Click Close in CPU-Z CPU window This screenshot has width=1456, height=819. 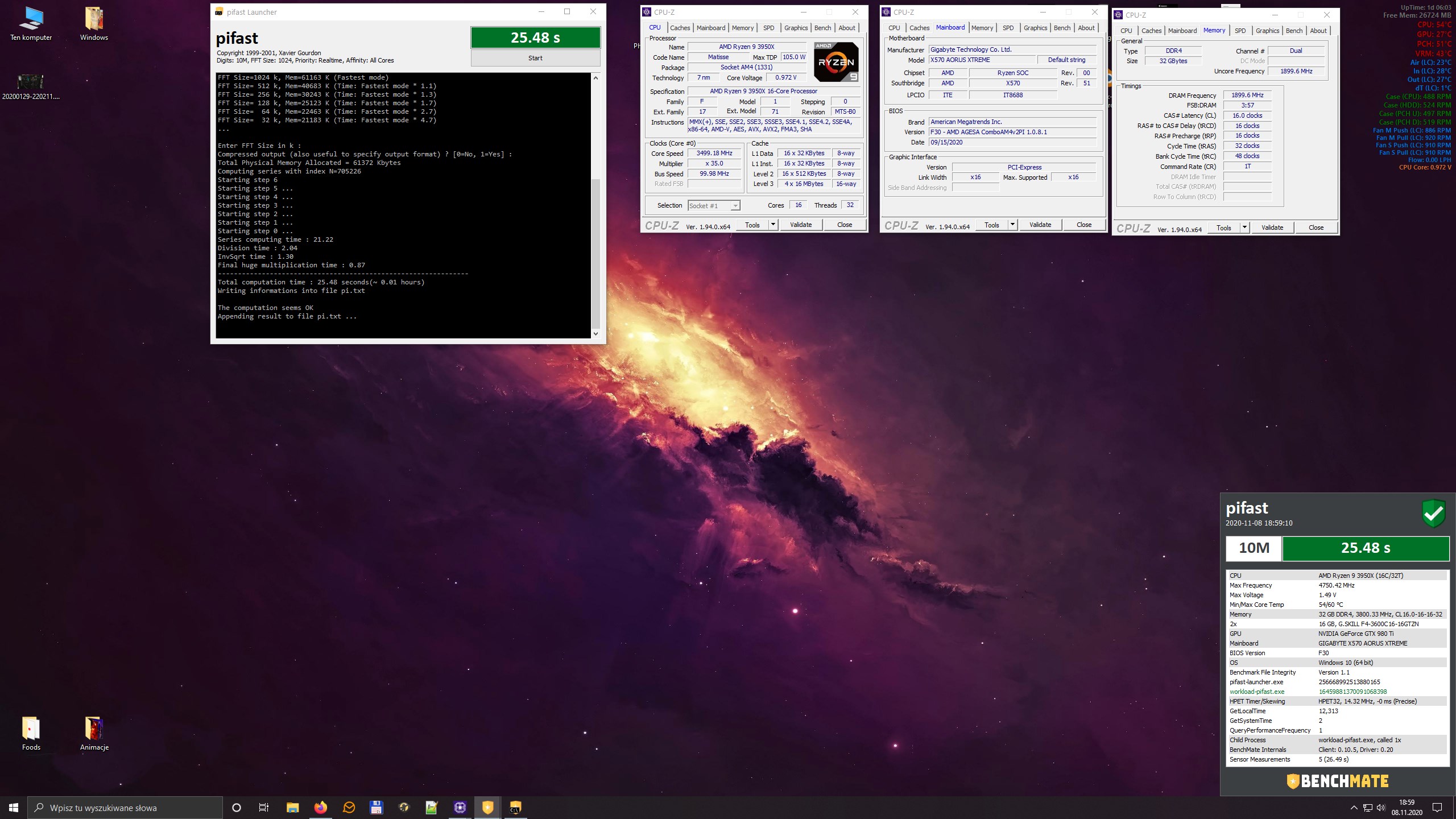(x=845, y=225)
